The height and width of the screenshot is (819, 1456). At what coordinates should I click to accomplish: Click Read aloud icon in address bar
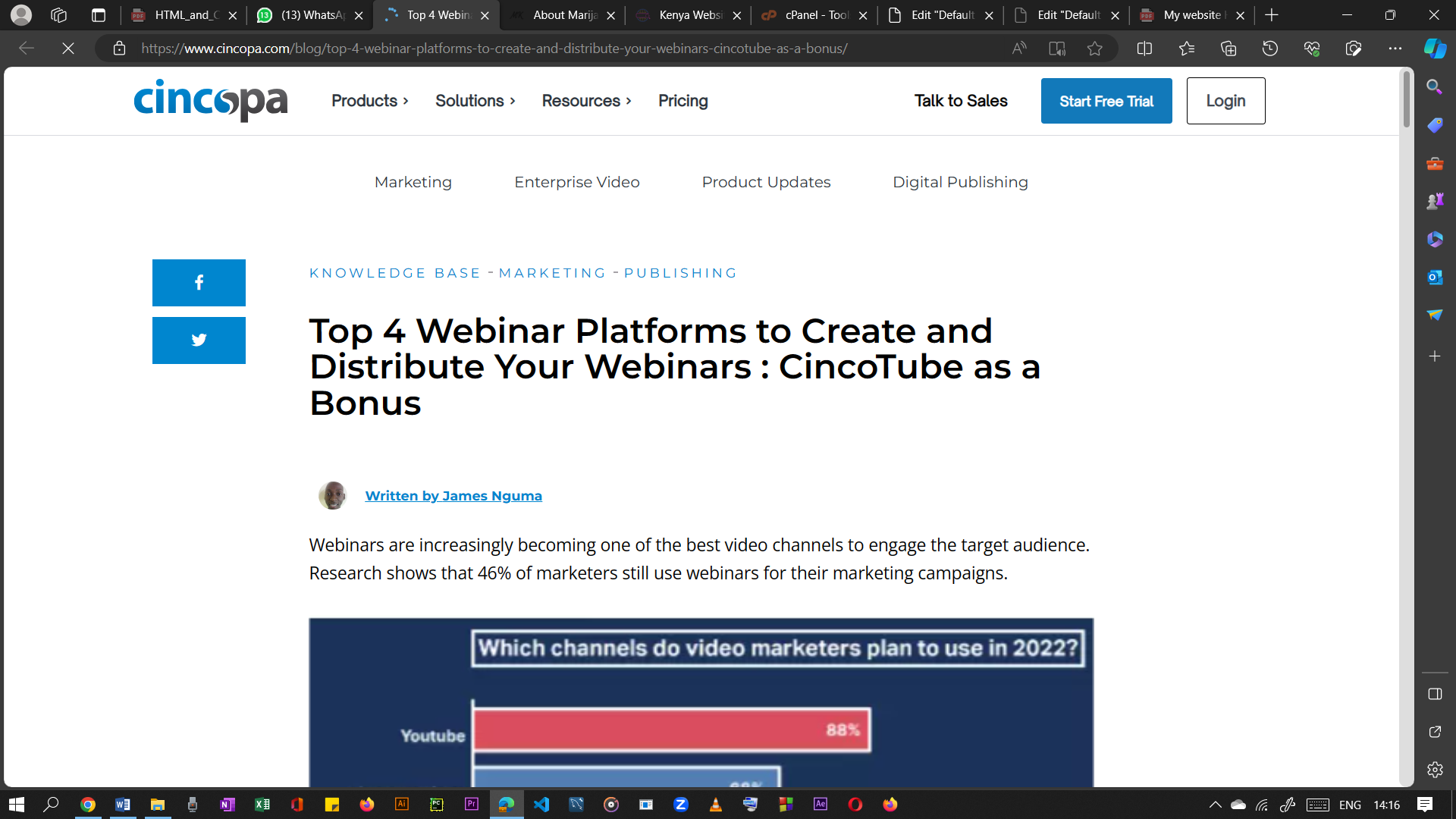pyautogui.click(x=1019, y=49)
